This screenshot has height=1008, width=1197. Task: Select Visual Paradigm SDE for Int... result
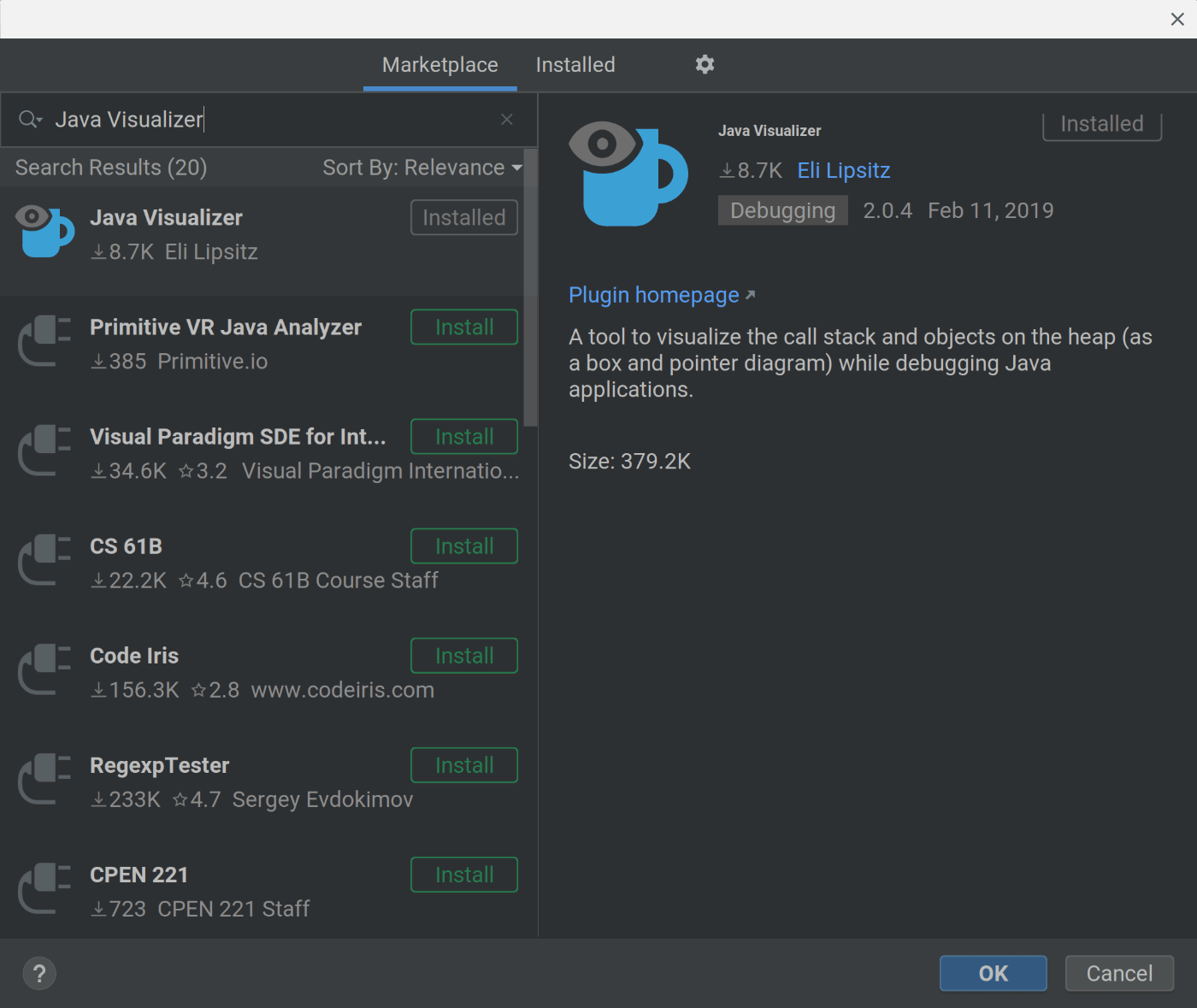point(238,437)
